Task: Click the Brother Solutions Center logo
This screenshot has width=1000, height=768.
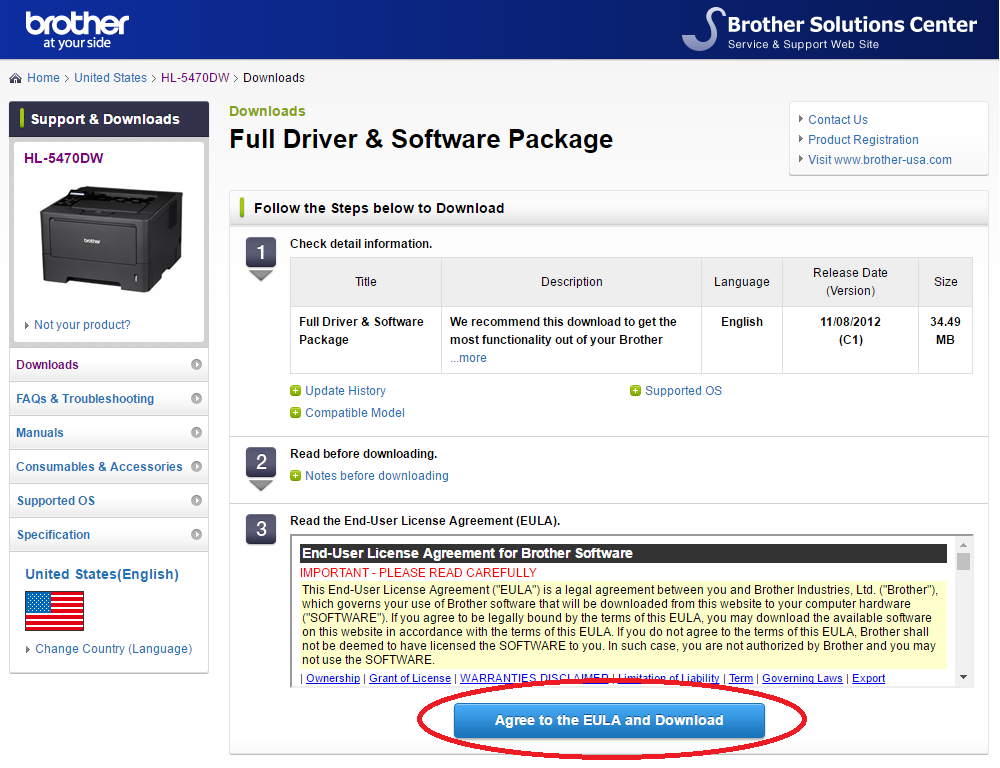Action: coord(830,29)
